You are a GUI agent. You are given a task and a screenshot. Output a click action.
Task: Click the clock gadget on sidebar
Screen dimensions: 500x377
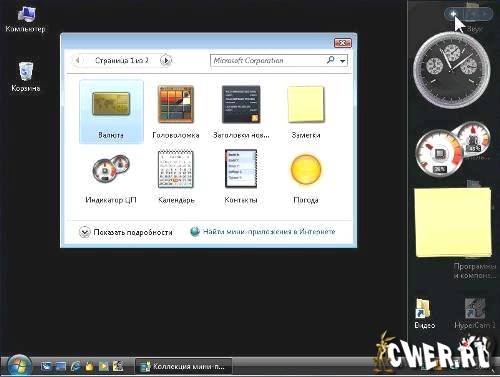point(452,70)
